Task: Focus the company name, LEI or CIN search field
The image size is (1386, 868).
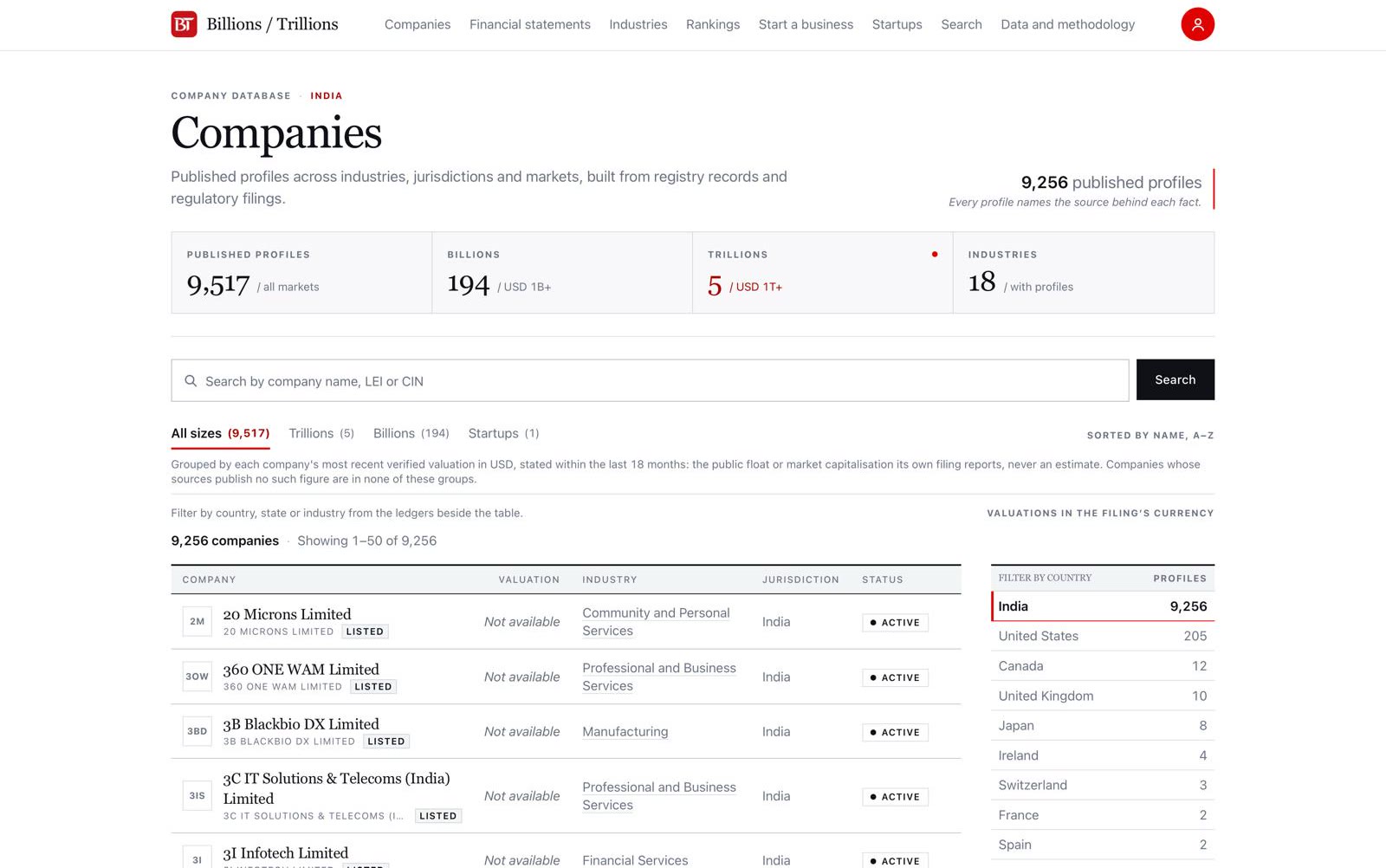Action: point(650,380)
